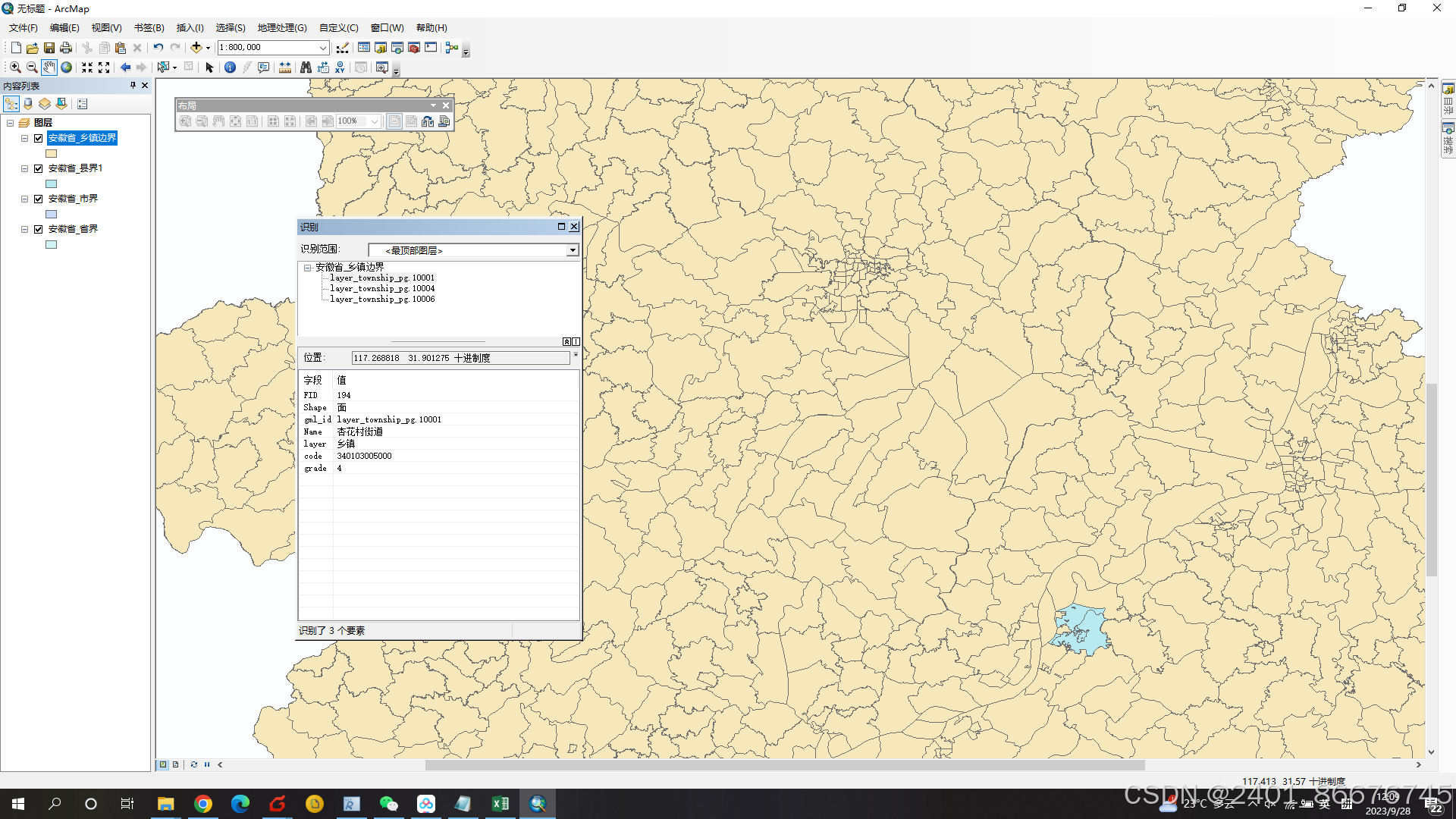Click the Full Extent globe icon
1456x819 pixels.
[67, 67]
